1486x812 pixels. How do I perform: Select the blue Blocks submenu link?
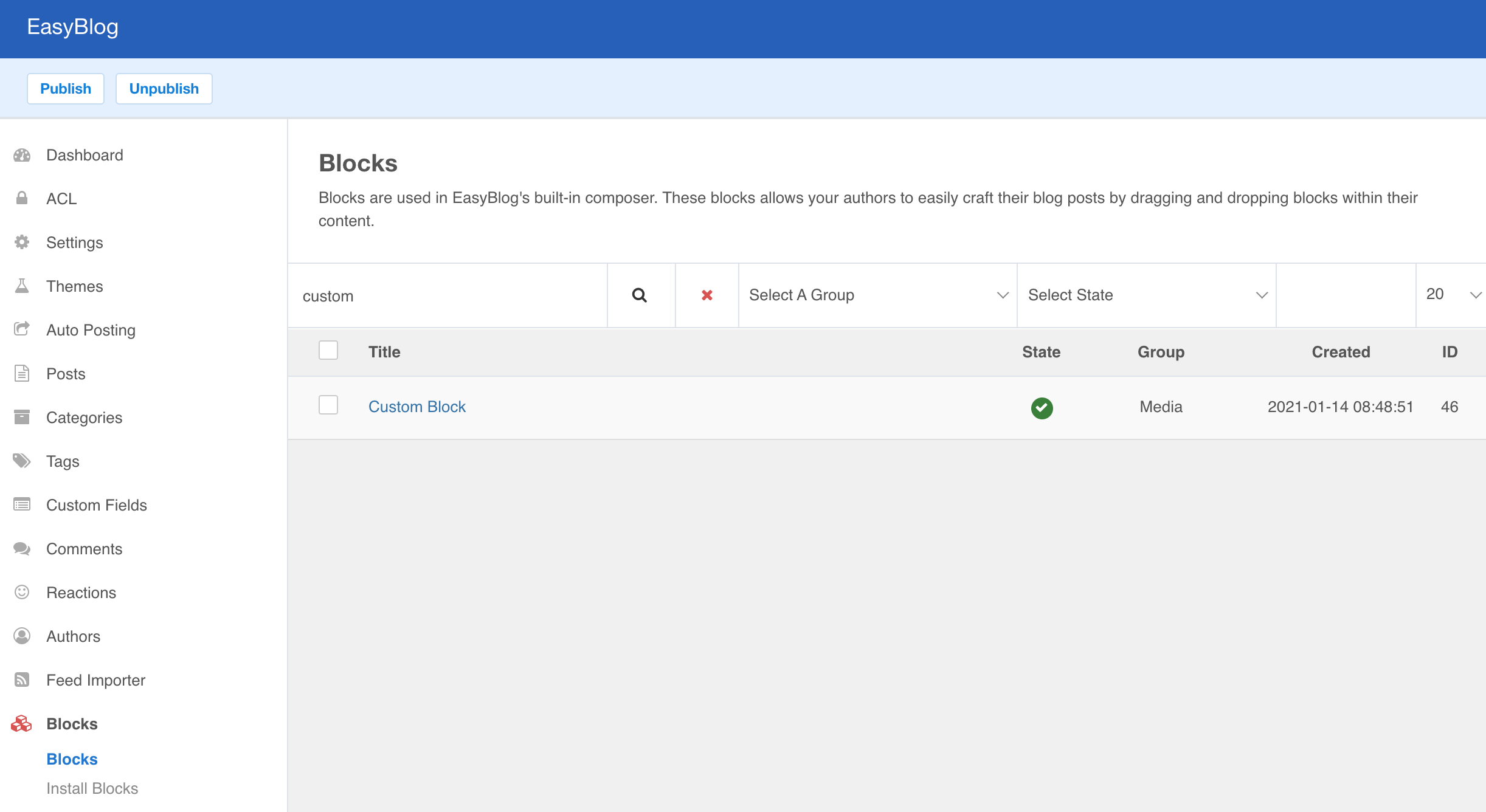[72, 759]
